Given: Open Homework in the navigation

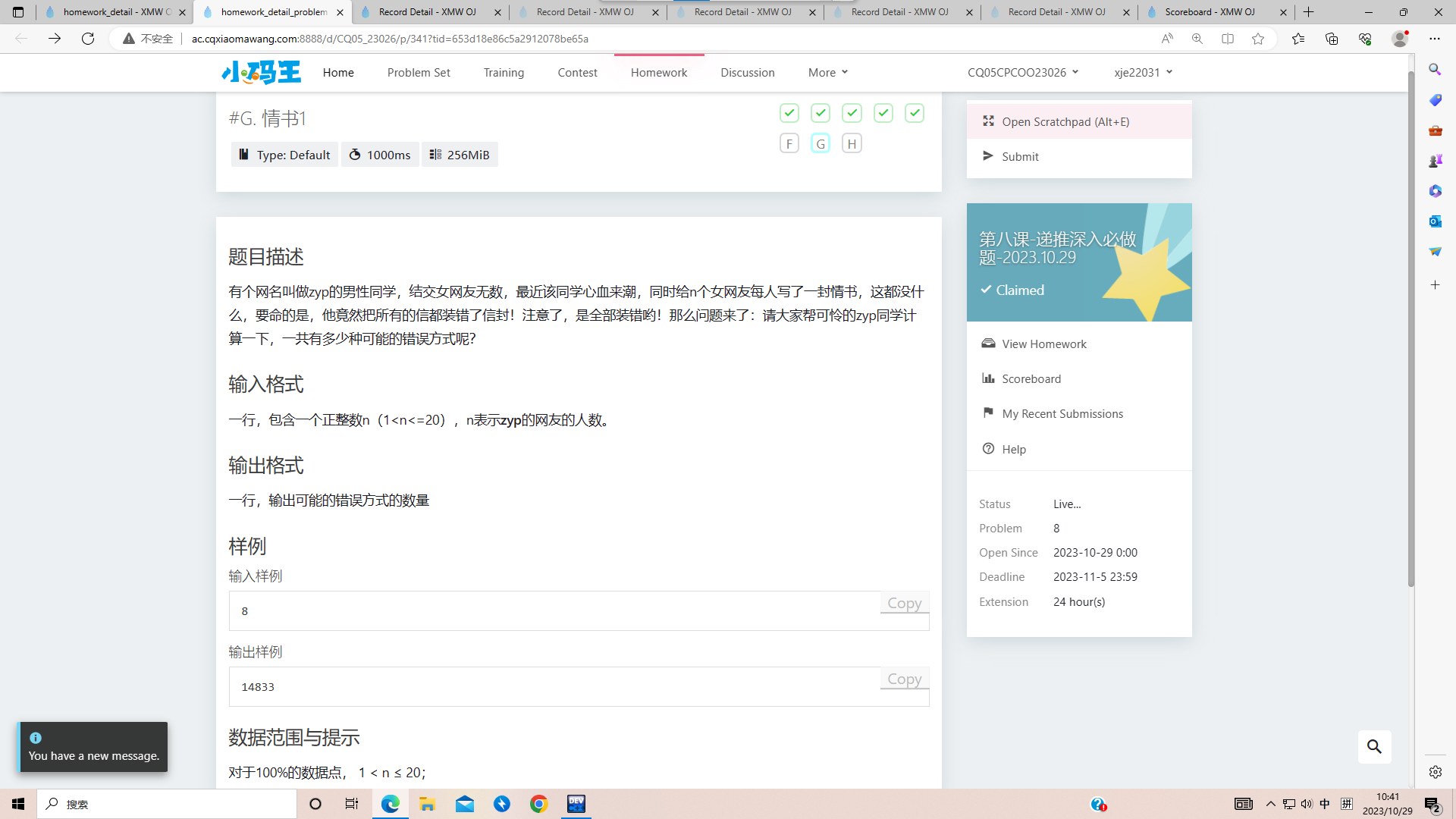Looking at the screenshot, I should [x=659, y=73].
